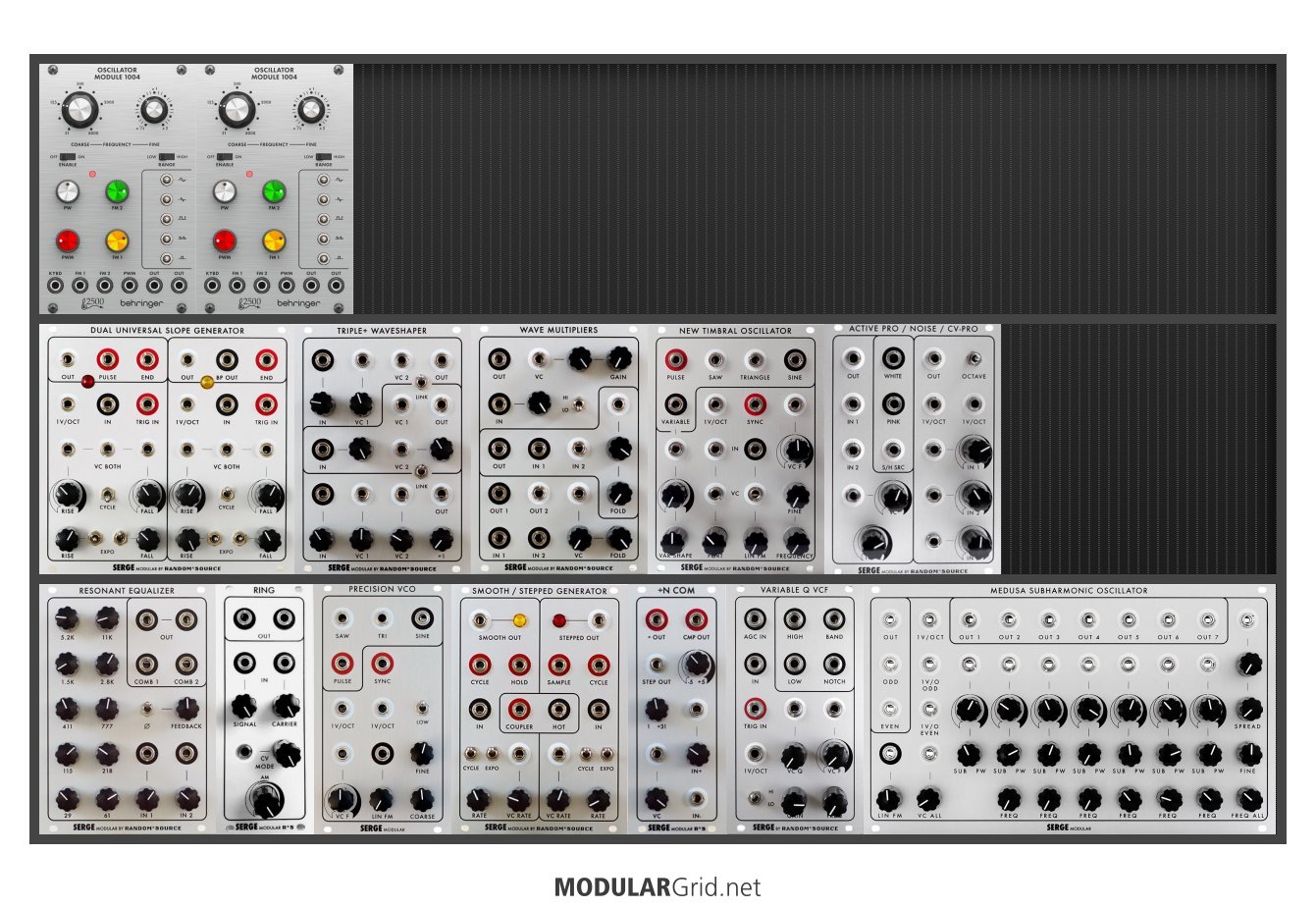Image resolution: width=1316 pixels, height=908 pixels.
Task: Click SINE output jack on New Timbral Oscillator
Action: click(x=795, y=360)
